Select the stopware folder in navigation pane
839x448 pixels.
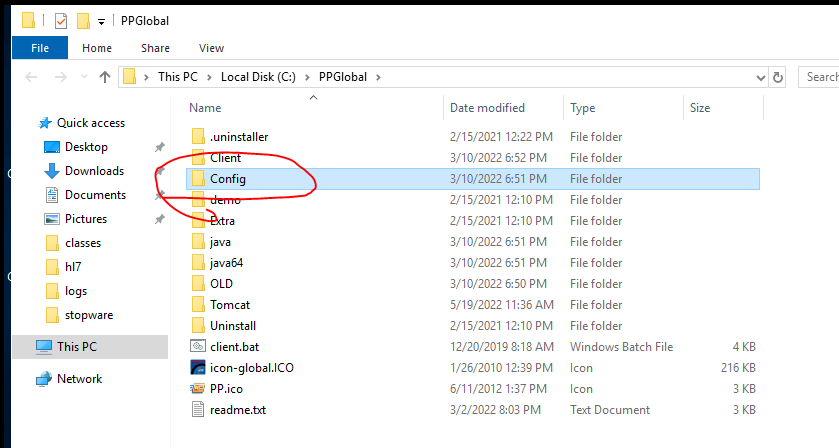click(x=89, y=315)
